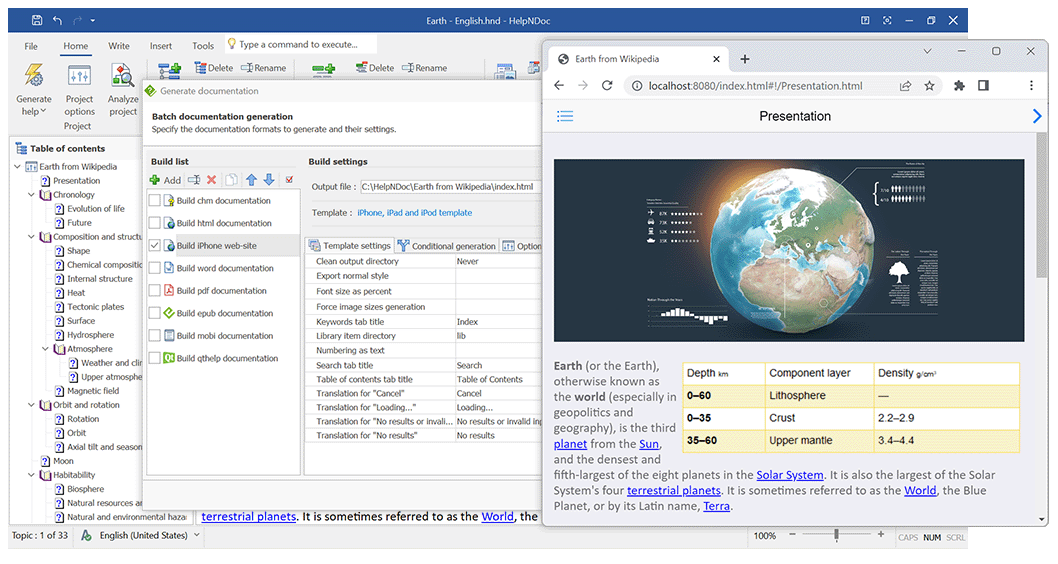This screenshot has width=1058, height=564.
Task: Click the Solar System link in the browser
Action: coord(789,475)
